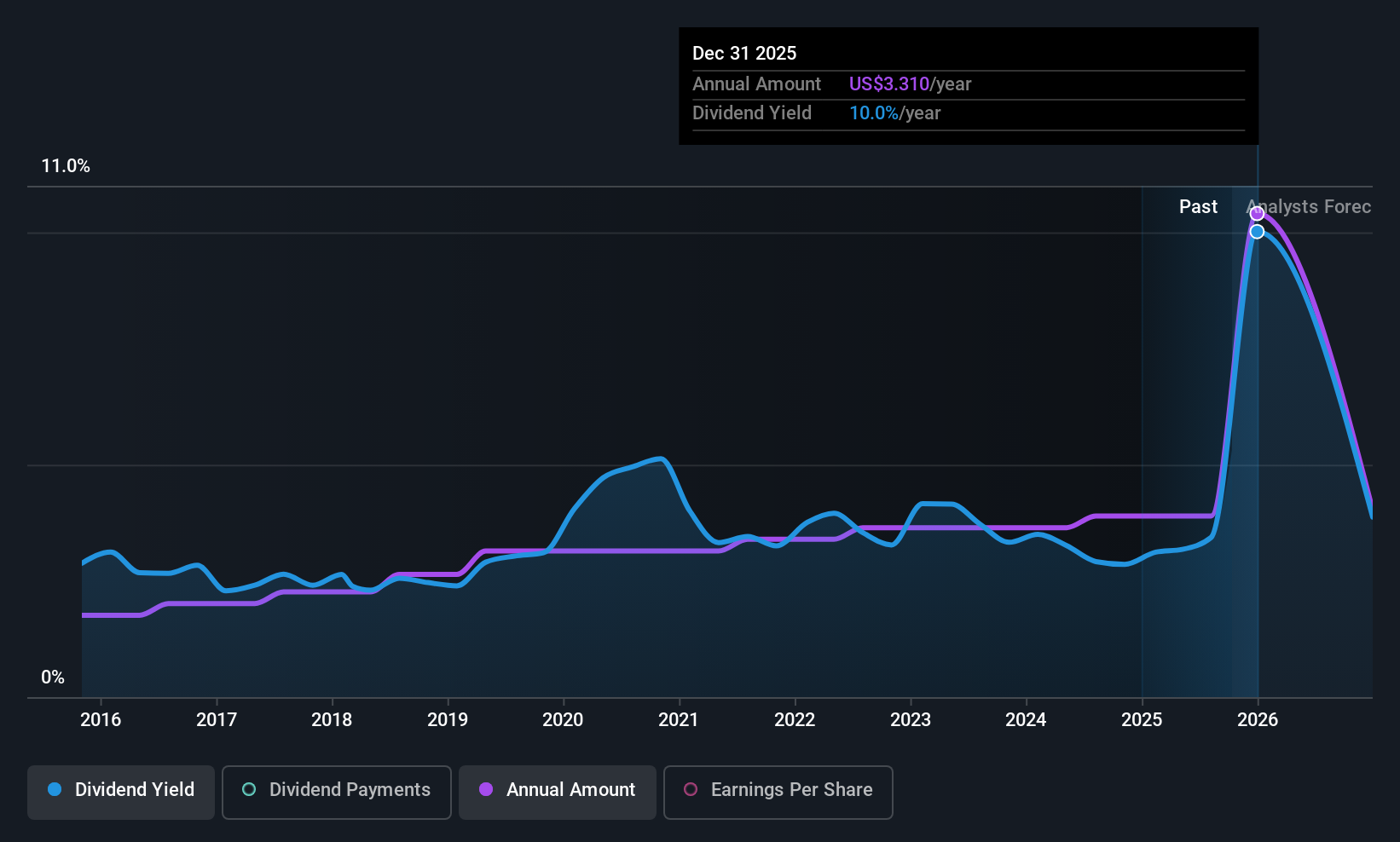The height and width of the screenshot is (842, 1400).
Task: Select the 2016 x-axis year label
Action: click(101, 720)
